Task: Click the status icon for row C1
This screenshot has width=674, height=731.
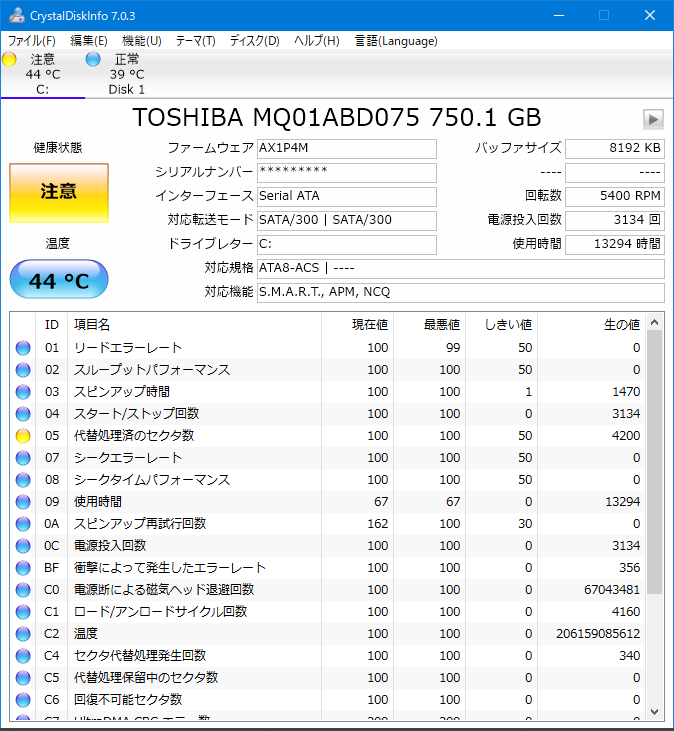Action: pos(23,612)
